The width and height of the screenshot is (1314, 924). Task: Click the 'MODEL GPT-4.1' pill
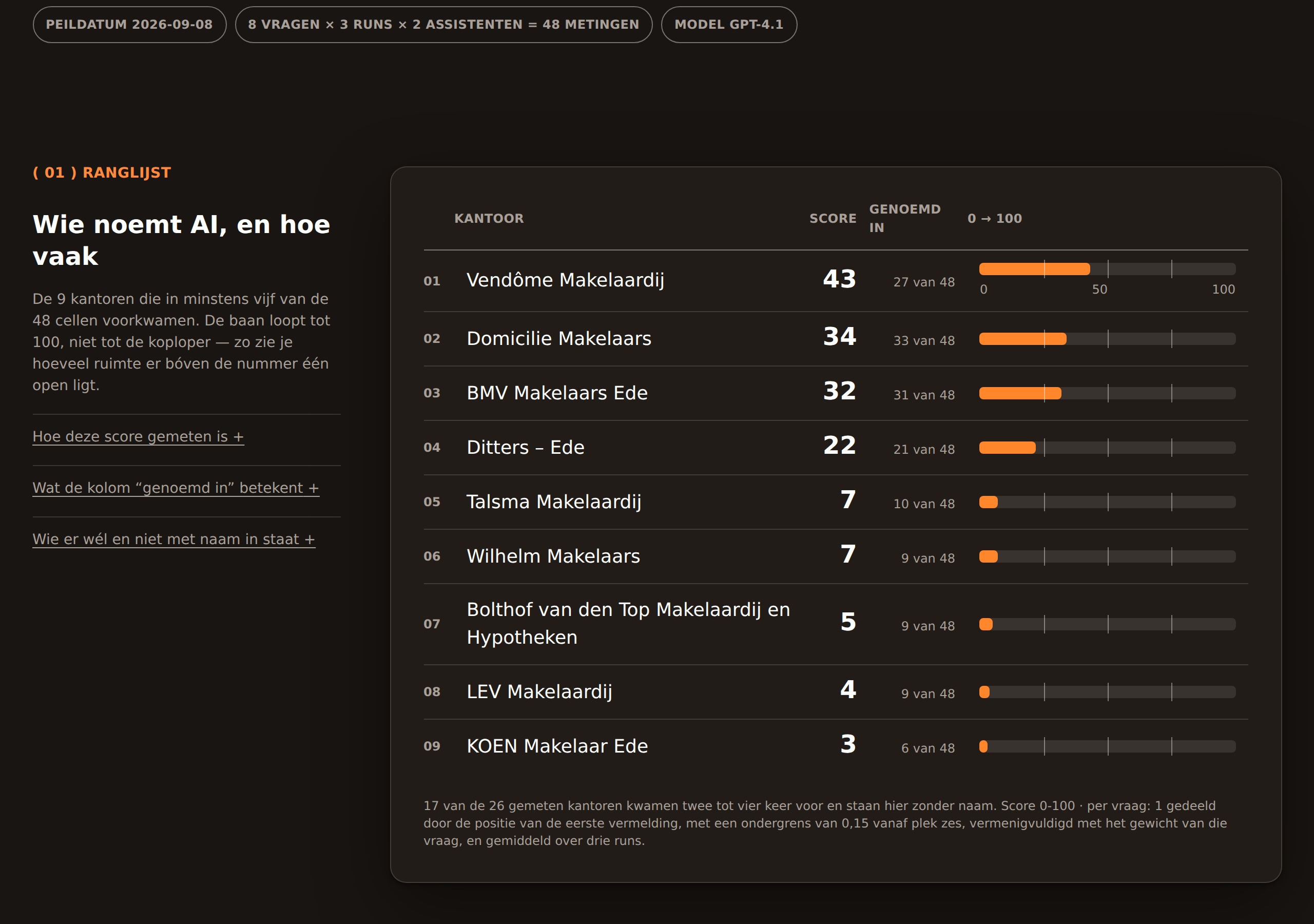click(x=728, y=25)
